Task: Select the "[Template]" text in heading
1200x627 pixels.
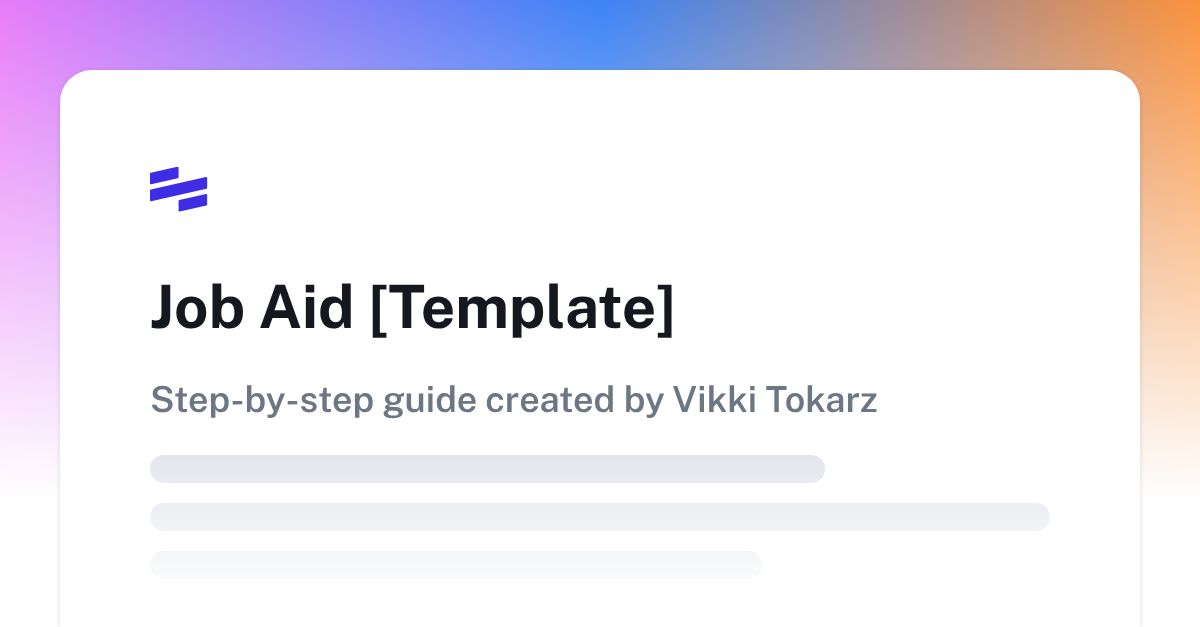Action: [522, 309]
